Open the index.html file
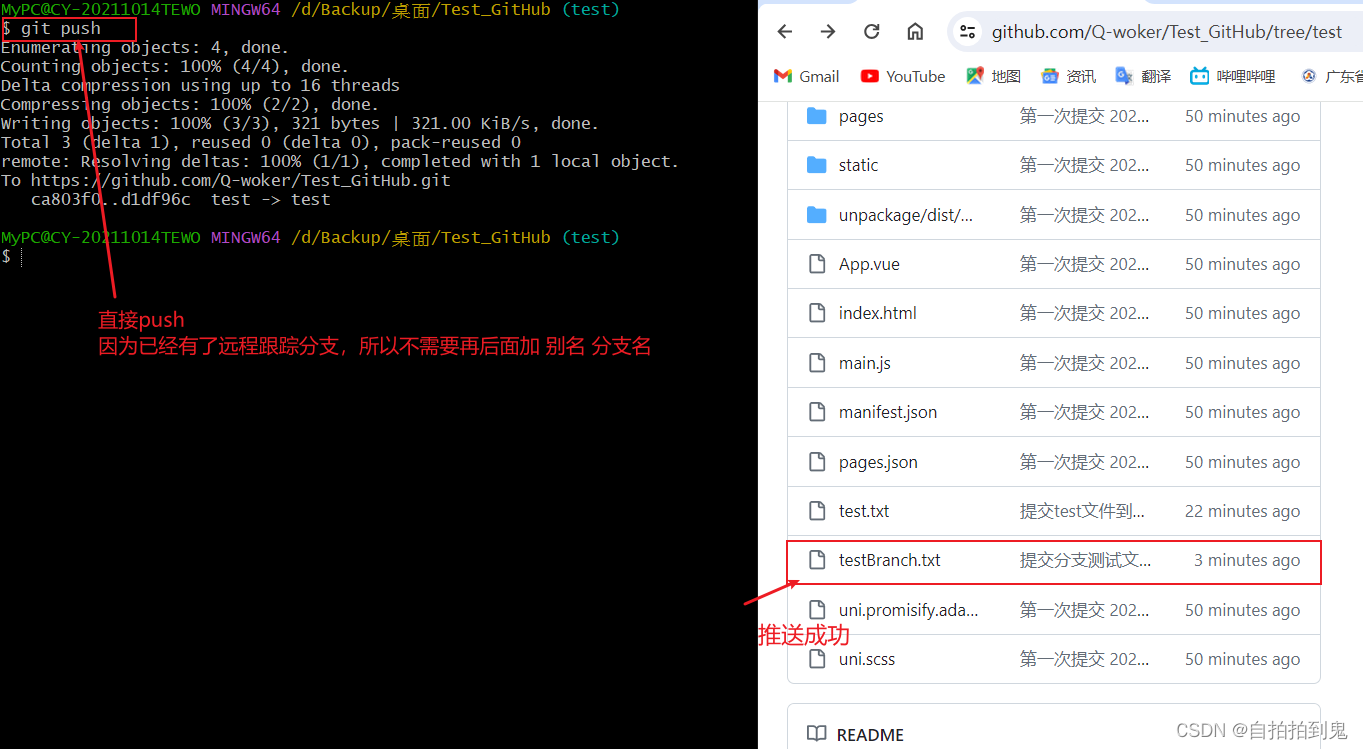 (878, 313)
